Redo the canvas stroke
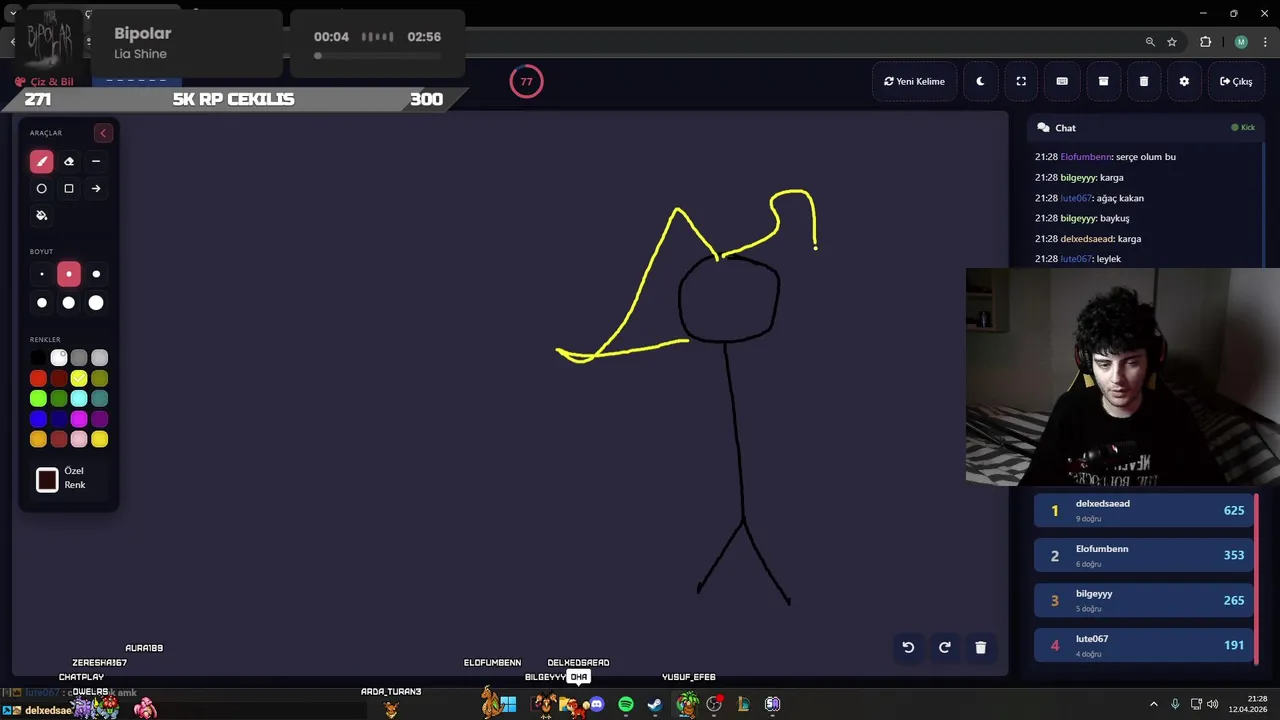Screen dimensions: 1280x720 coord(944,647)
